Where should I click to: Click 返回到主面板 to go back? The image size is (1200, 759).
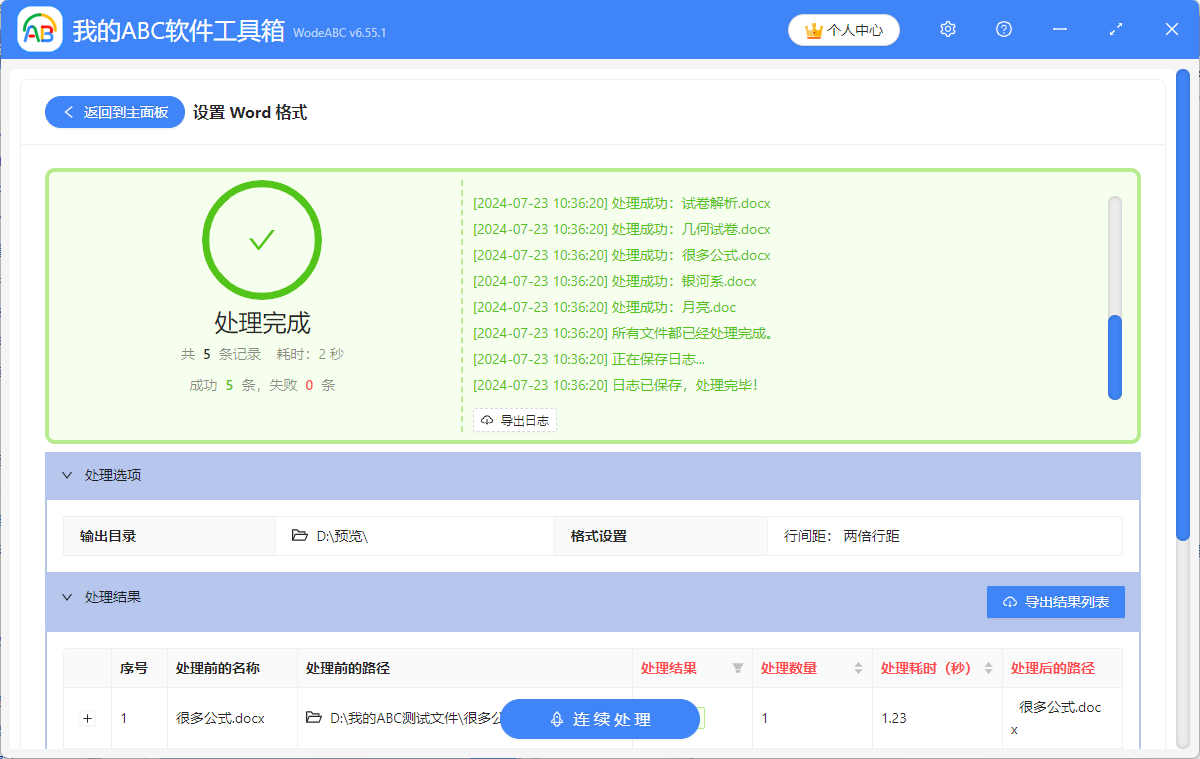[x=114, y=111]
